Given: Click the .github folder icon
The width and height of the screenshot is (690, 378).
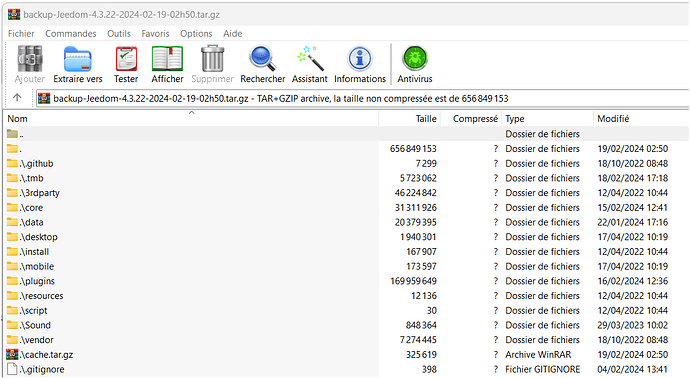Looking at the screenshot, I should pyautogui.click(x=12, y=164).
